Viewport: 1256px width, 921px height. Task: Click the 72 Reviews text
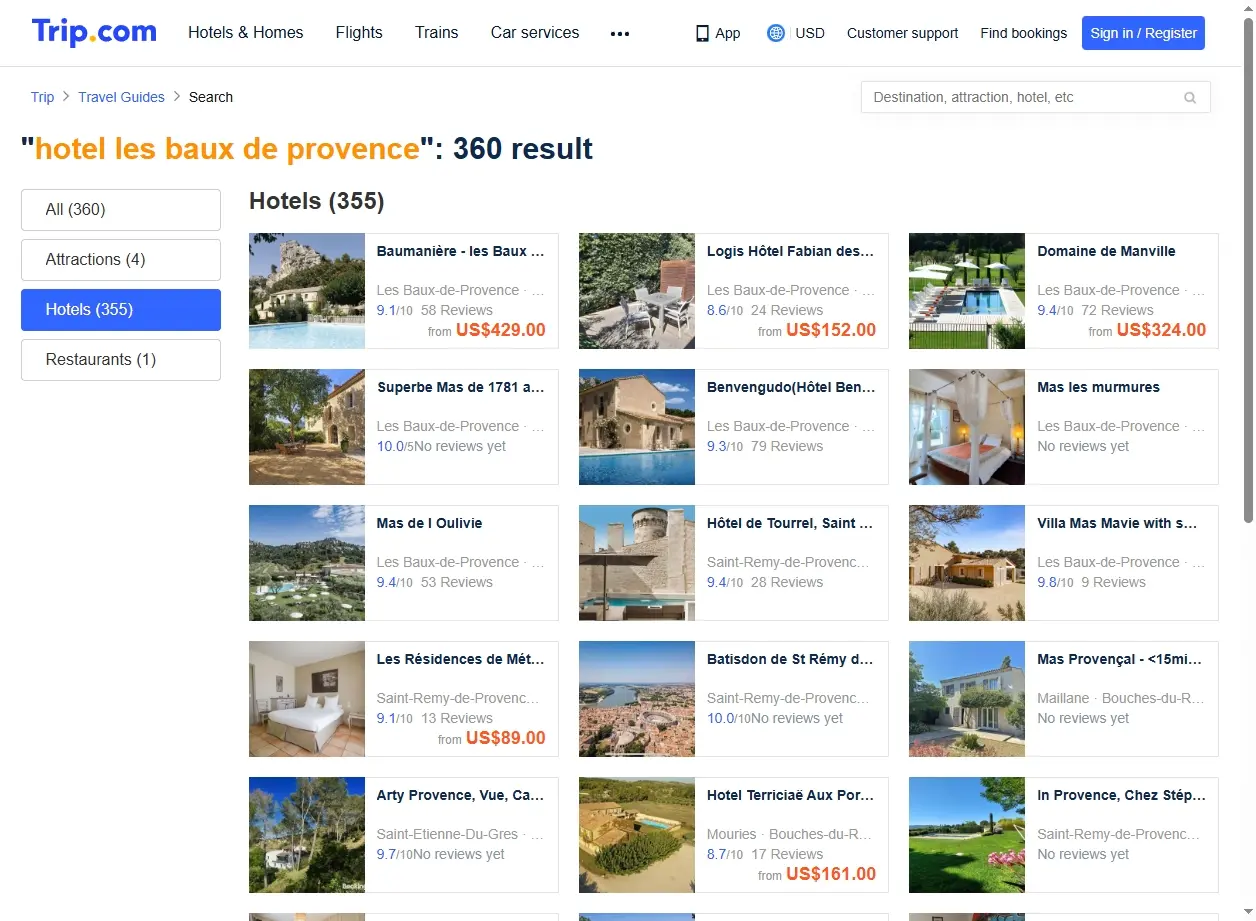point(1117,310)
